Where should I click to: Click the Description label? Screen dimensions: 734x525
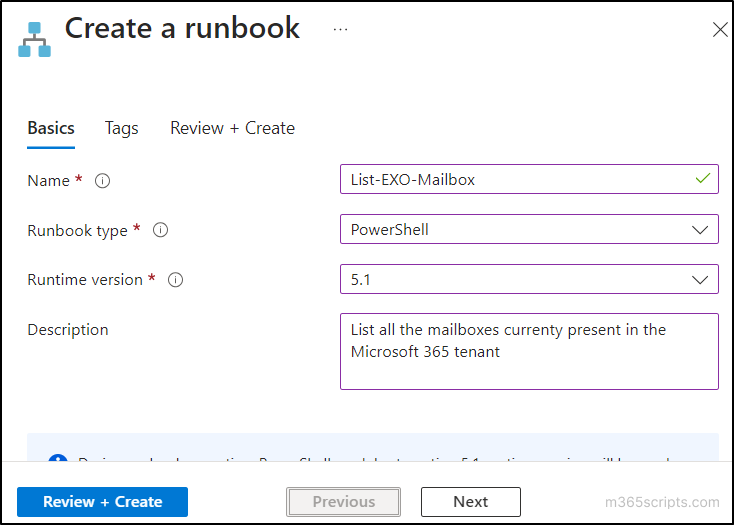[68, 330]
